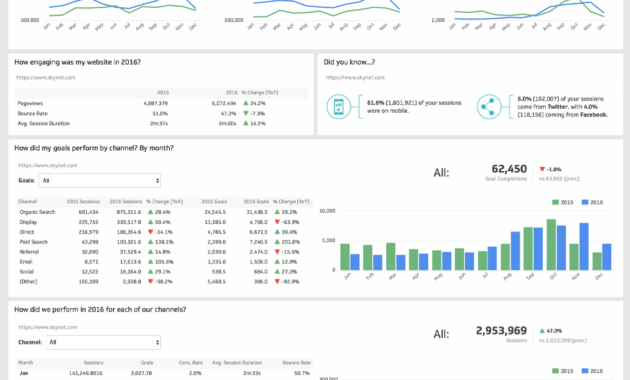This screenshot has width=630, height=380.
Task: Open skynet.com link under How engaging panel
Action: [45, 78]
